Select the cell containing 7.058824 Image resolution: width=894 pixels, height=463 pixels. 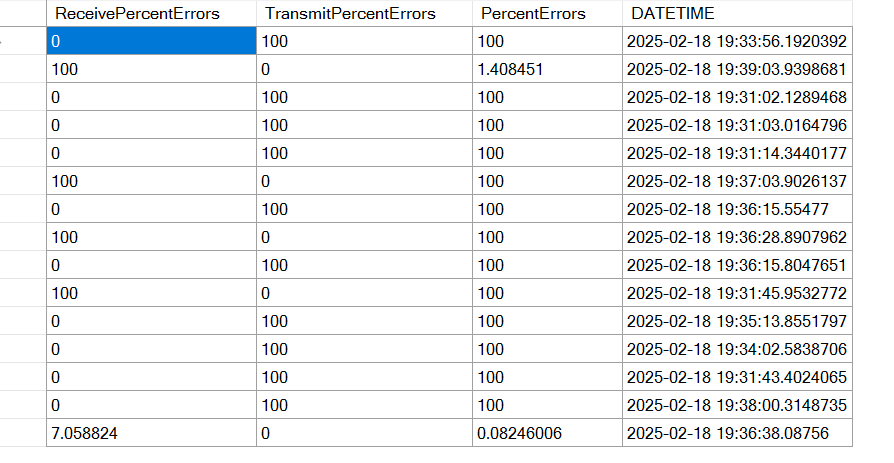click(152, 433)
